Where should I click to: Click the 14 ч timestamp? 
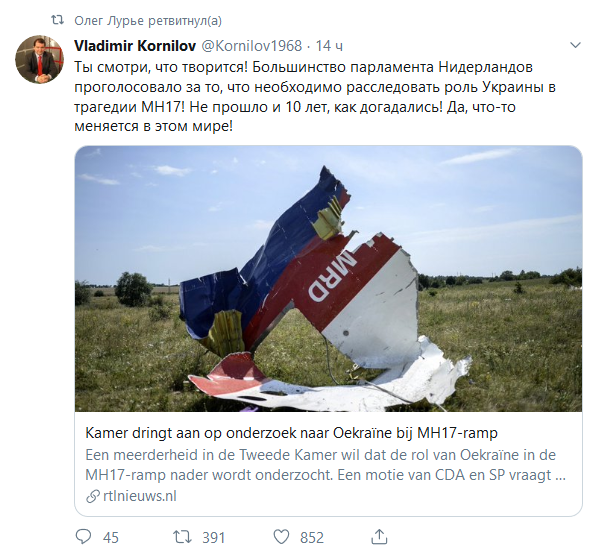pyautogui.click(x=329, y=46)
